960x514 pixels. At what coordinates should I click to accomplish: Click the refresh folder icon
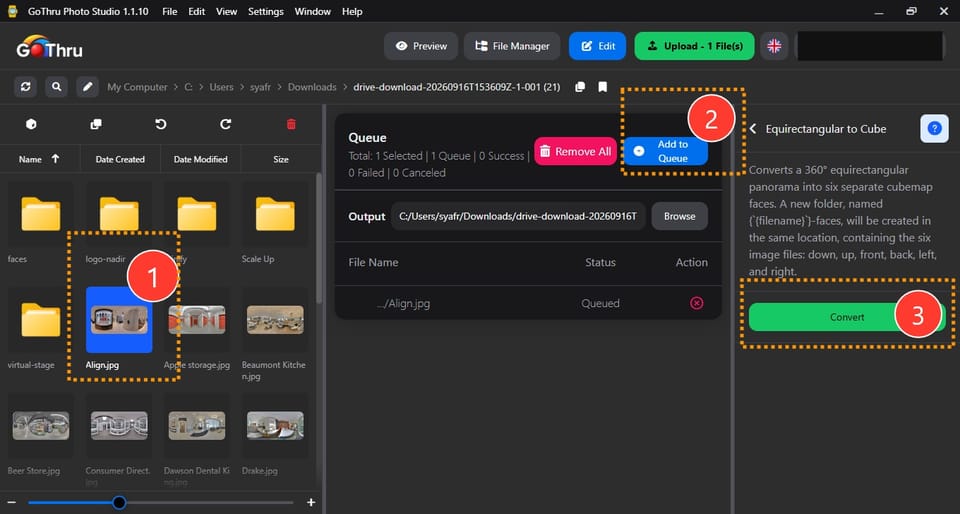(25, 87)
